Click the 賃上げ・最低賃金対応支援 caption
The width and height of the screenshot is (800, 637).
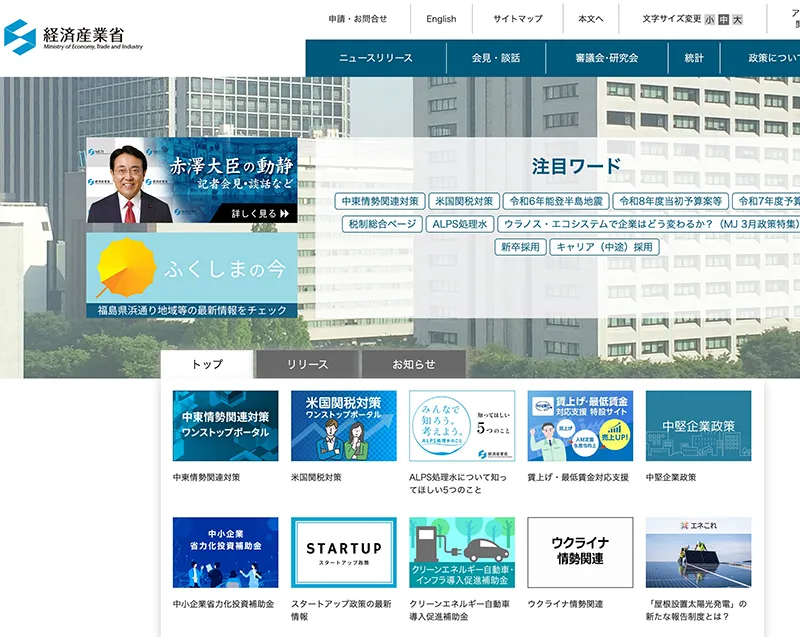578,477
